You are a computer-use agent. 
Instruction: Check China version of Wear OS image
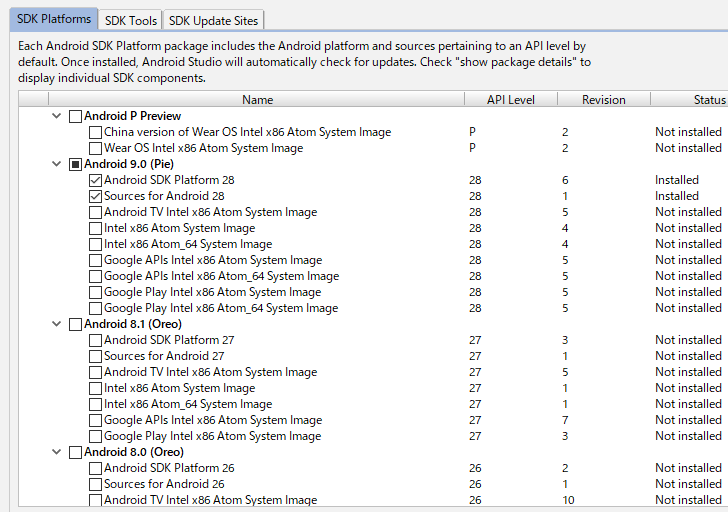[x=95, y=132]
